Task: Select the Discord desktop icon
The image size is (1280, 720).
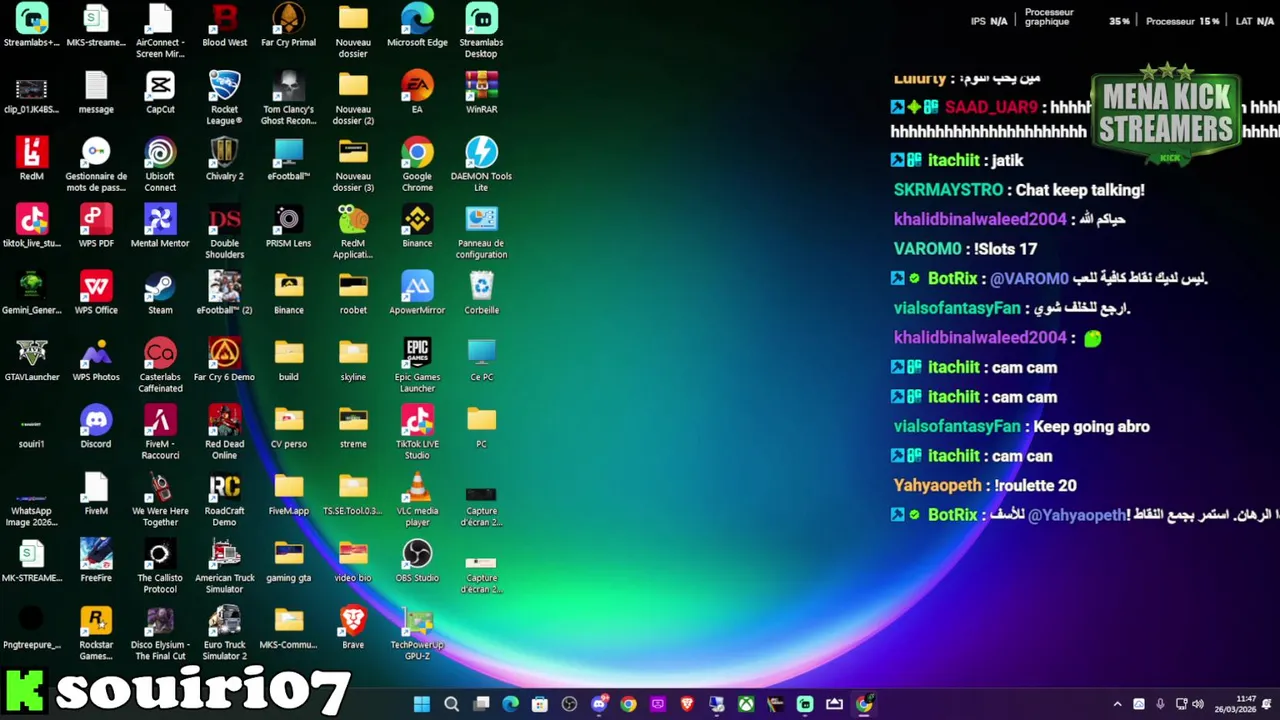Action: click(96, 428)
